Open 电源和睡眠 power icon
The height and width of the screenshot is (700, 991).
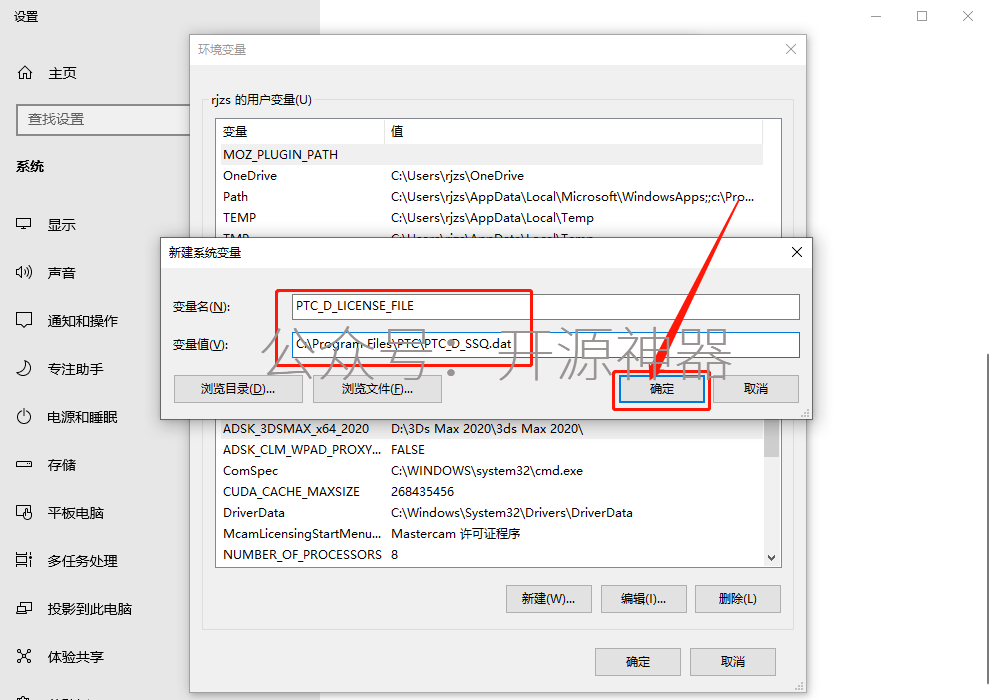click(x=24, y=416)
